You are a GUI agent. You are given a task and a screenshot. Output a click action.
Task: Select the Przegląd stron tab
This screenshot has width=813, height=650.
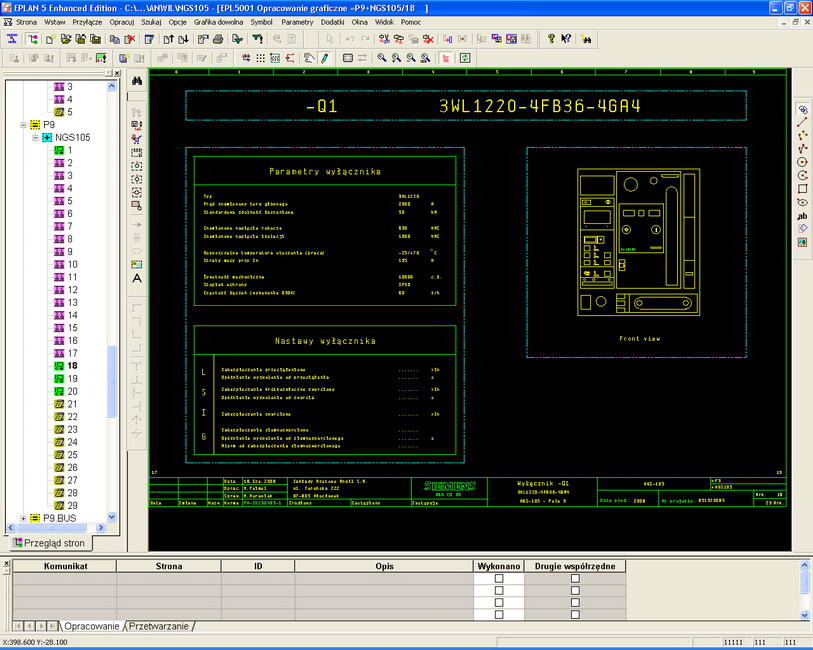50,543
